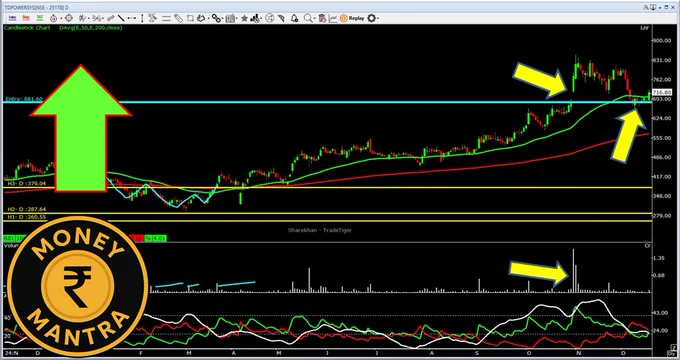Click the 'DAvg(E,50,E,200,close)' indicator label
This screenshot has height=360, width=680.
tap(91, 28)
